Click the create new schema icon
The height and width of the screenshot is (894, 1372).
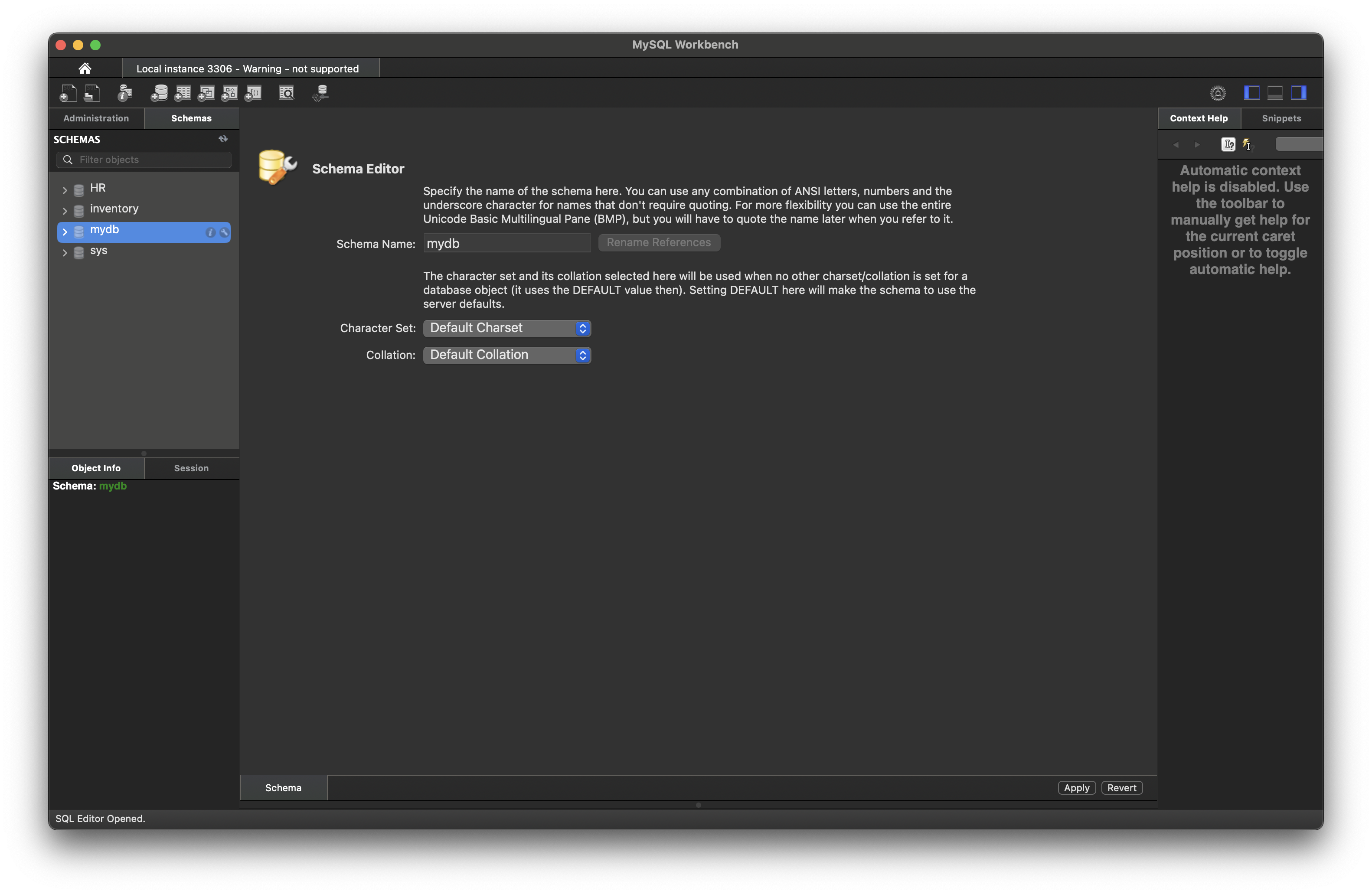click(159, 93)
